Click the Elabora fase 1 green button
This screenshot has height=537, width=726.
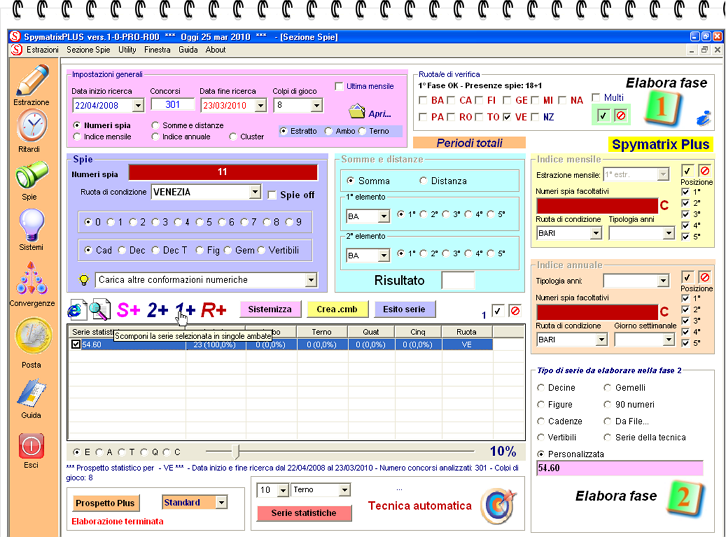click(x=663, y=108)
